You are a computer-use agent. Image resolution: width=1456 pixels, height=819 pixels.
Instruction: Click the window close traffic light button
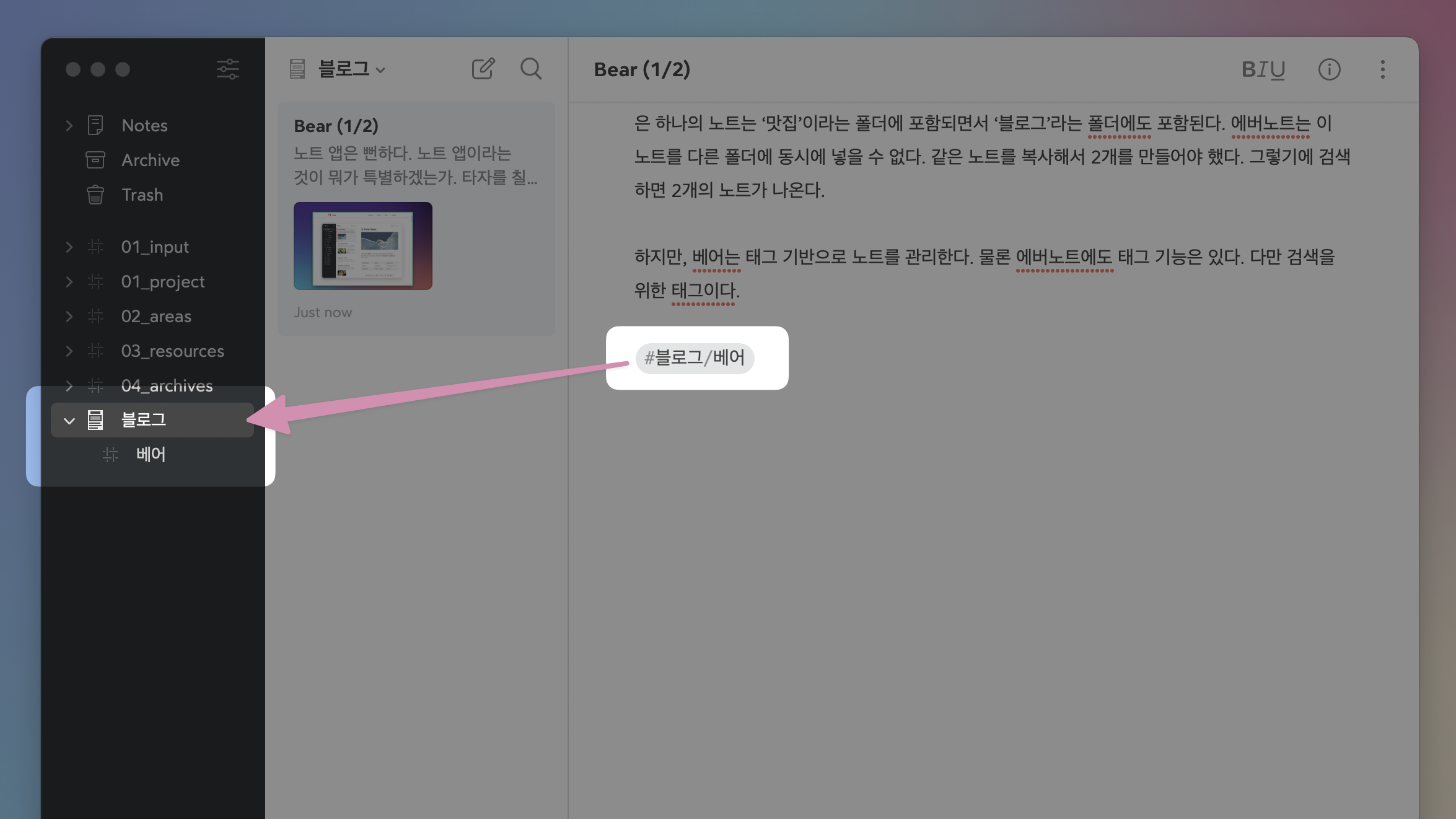(x=73, y=69)
